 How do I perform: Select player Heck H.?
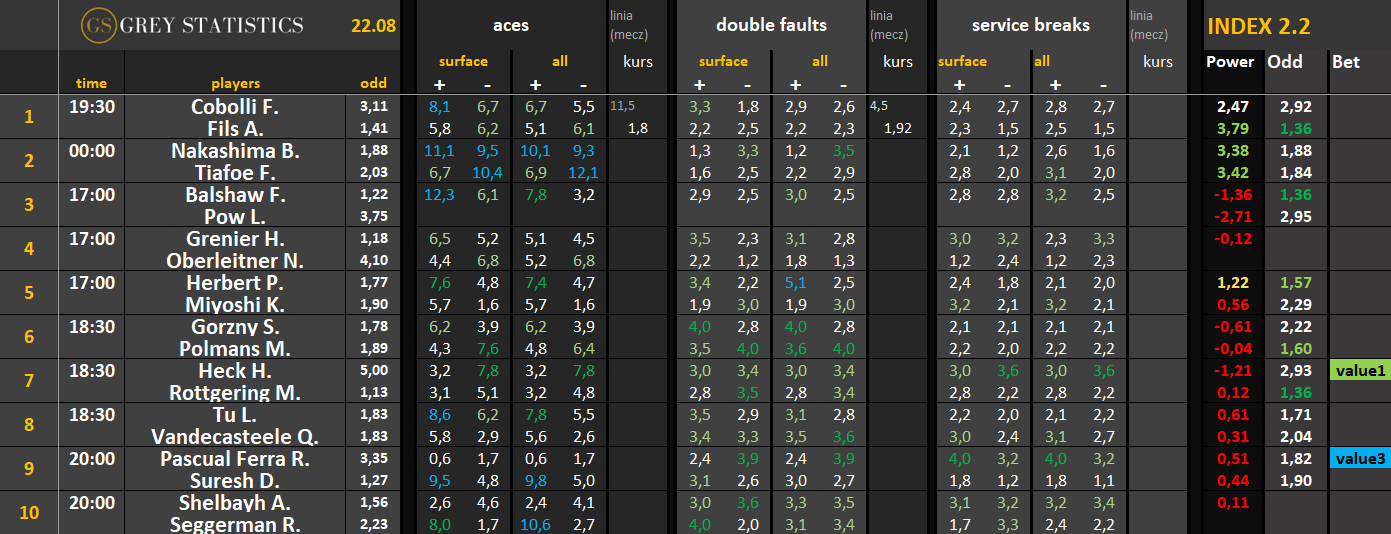point(235,370)
